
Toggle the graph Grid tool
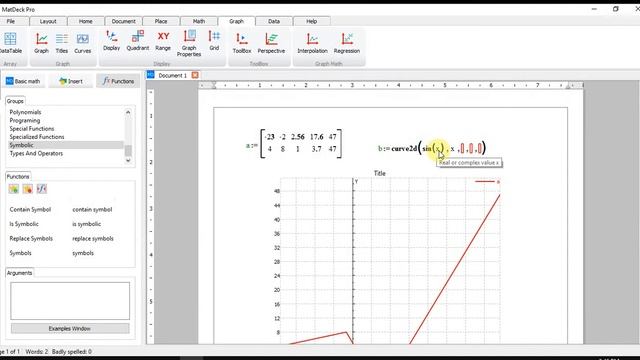pyautogui.click(x=214, y=41)
